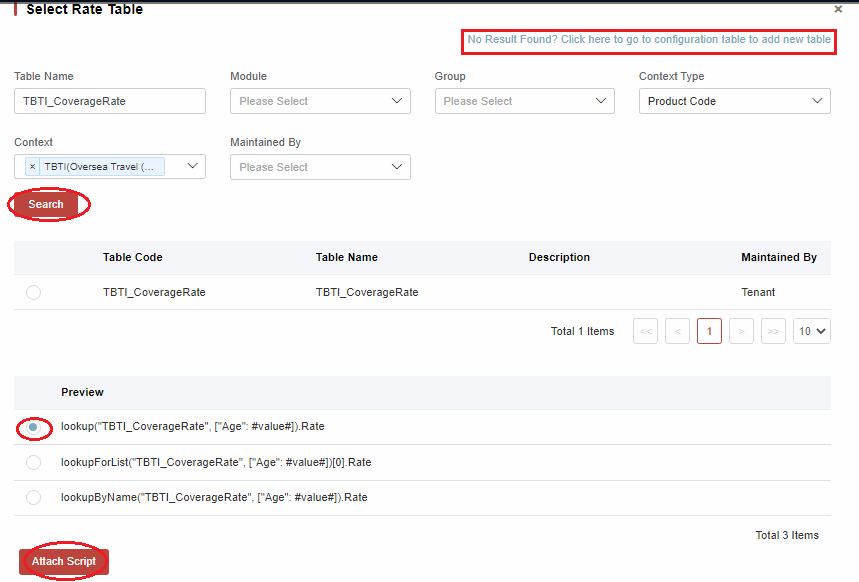The width and height of the screenshot is (859, 582).
Task: Close the Select Rate Table dialog
Action: click(x=838, y=9)
